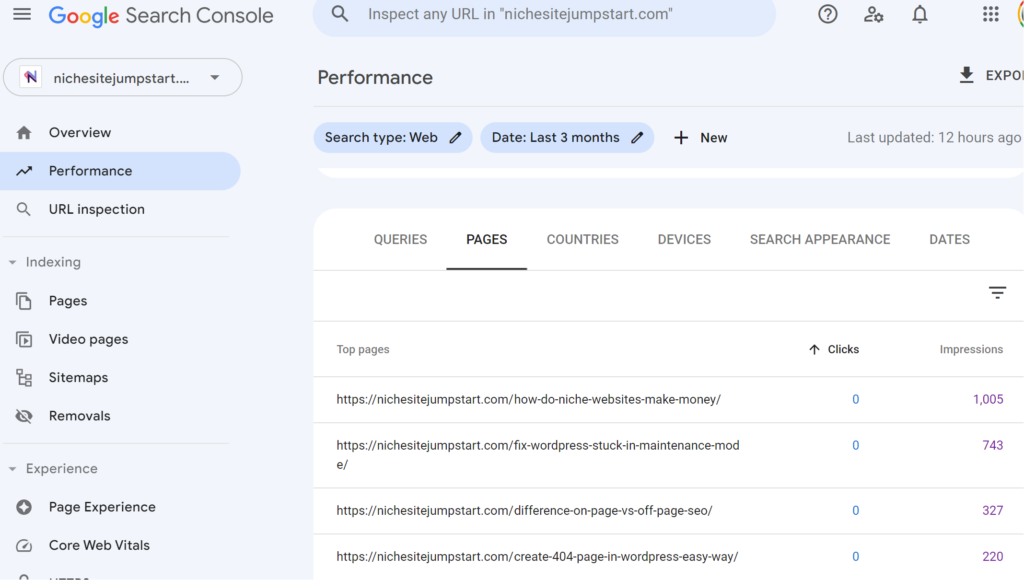Viewport: 1024px width, 580px height.
Task: Click the Overview home icon
Action: [x=24, y=133]
